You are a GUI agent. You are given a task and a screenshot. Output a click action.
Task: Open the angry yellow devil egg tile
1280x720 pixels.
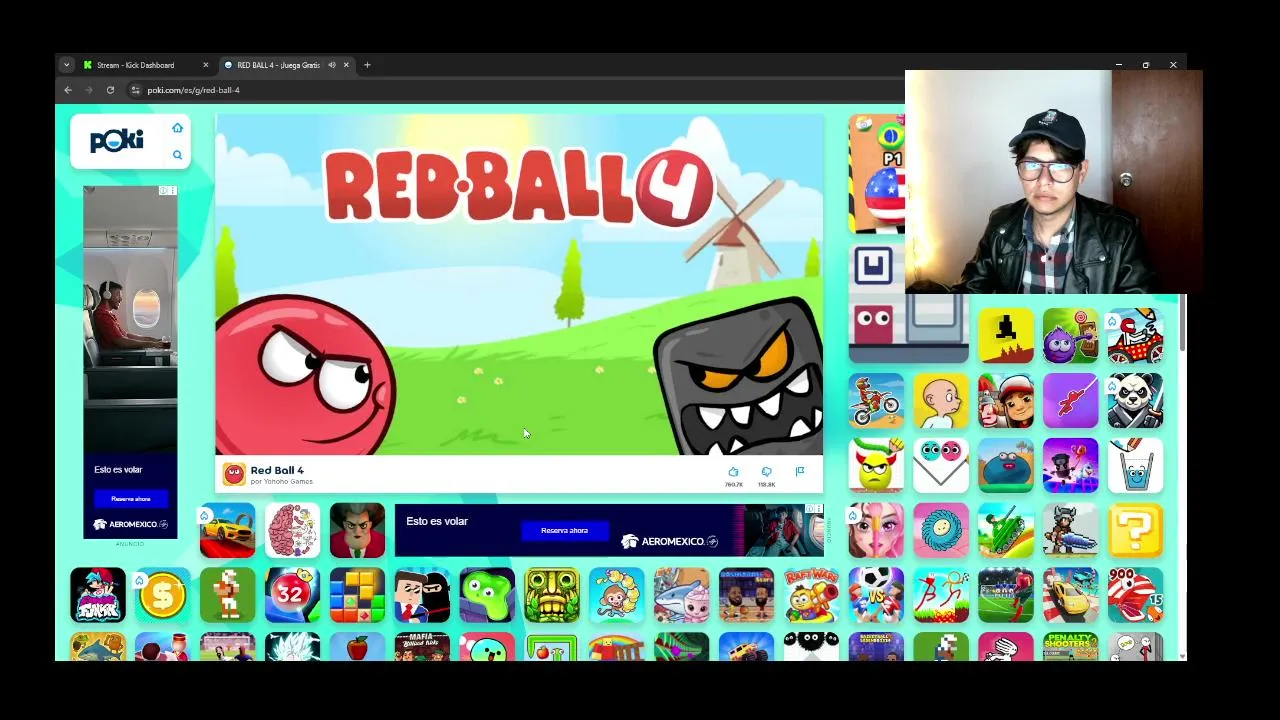(x=876, y=465)
